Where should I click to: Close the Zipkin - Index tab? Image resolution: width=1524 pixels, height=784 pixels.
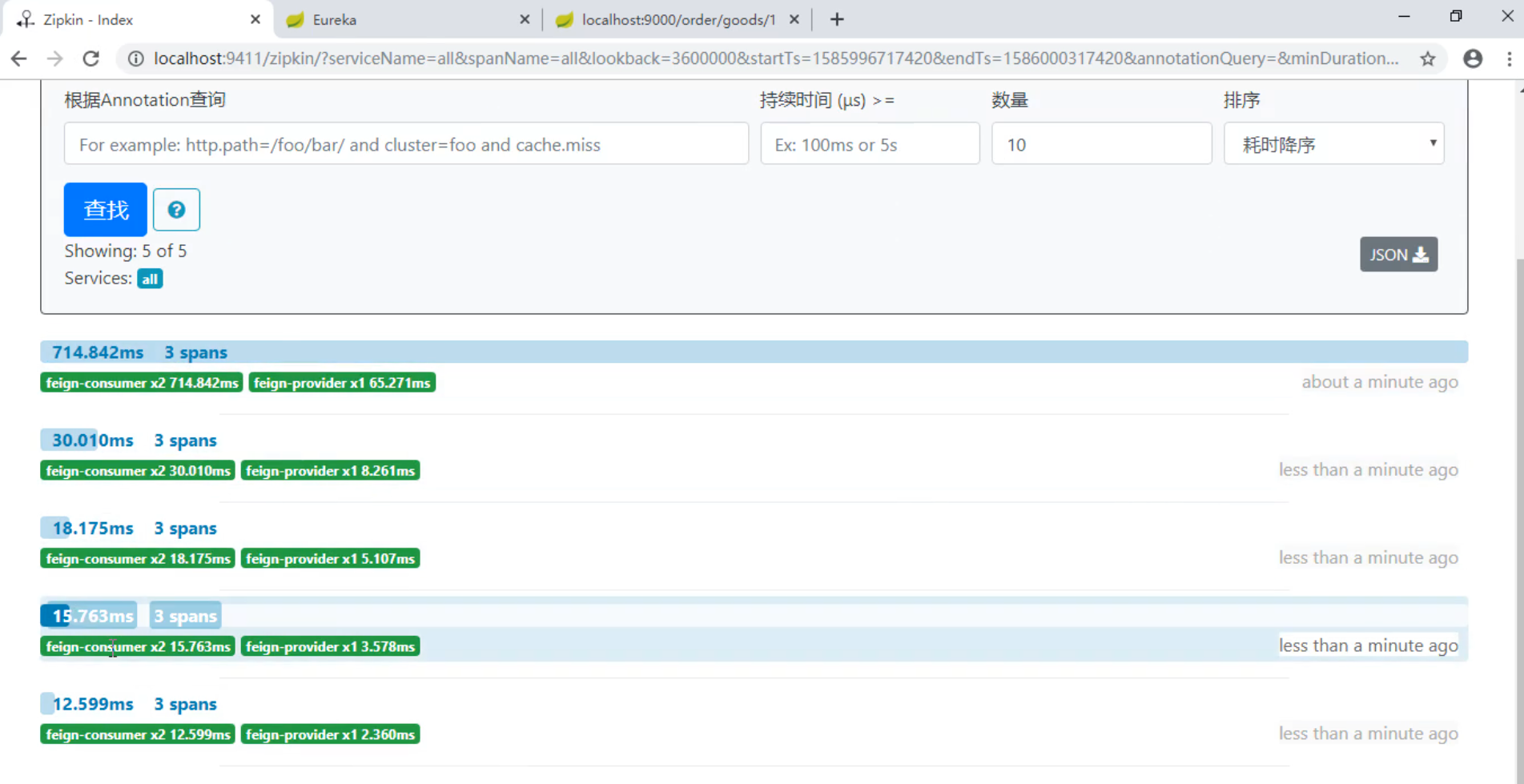(x=255, y=19)
